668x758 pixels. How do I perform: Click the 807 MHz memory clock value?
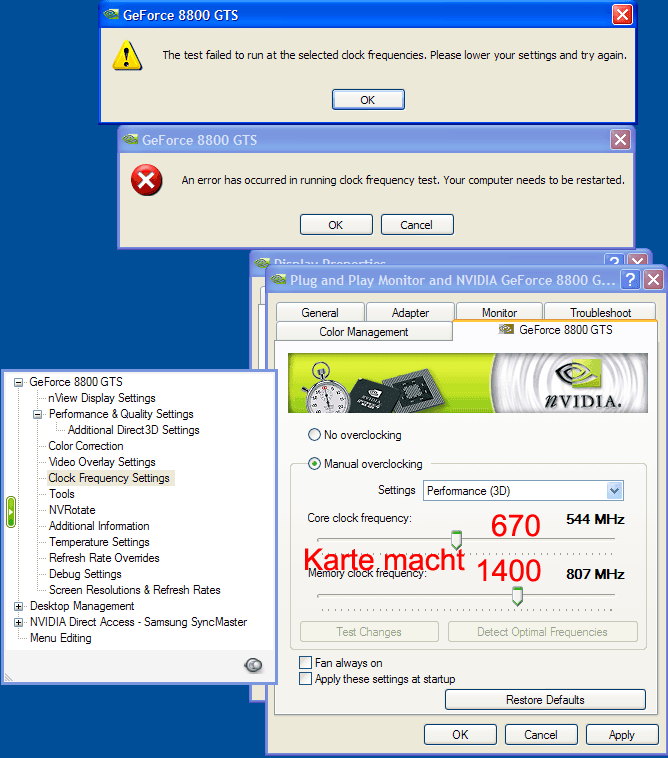click(x=595, y=574)
